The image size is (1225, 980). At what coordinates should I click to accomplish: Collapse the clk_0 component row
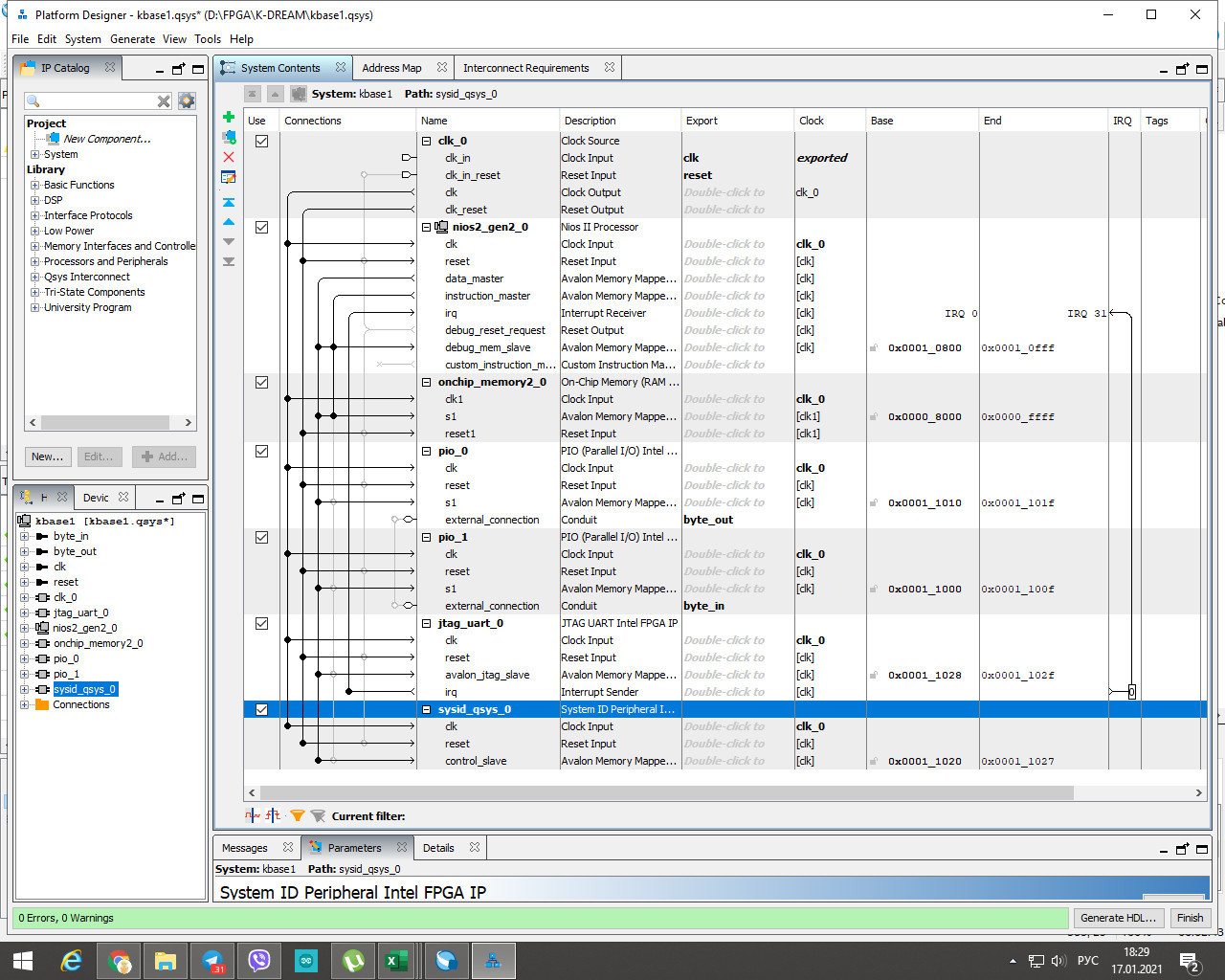click(427, 141)
